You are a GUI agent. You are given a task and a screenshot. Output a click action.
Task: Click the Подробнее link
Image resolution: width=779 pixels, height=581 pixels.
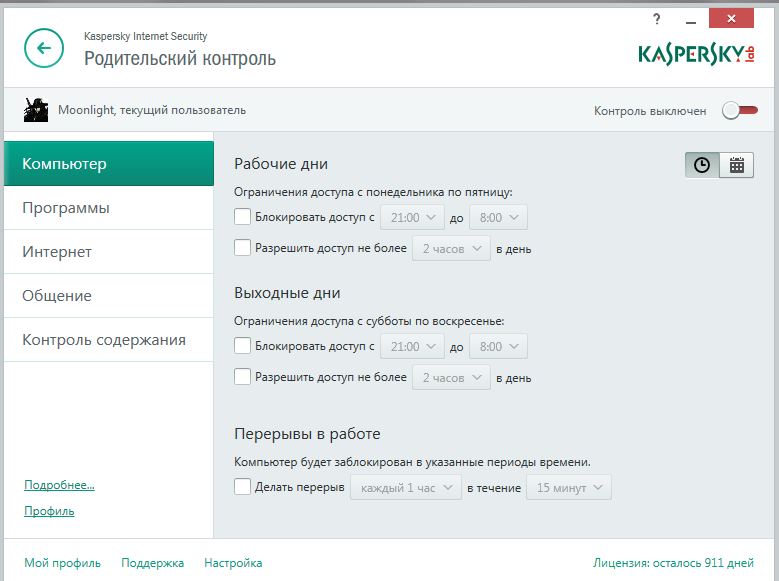click(59, 485)
